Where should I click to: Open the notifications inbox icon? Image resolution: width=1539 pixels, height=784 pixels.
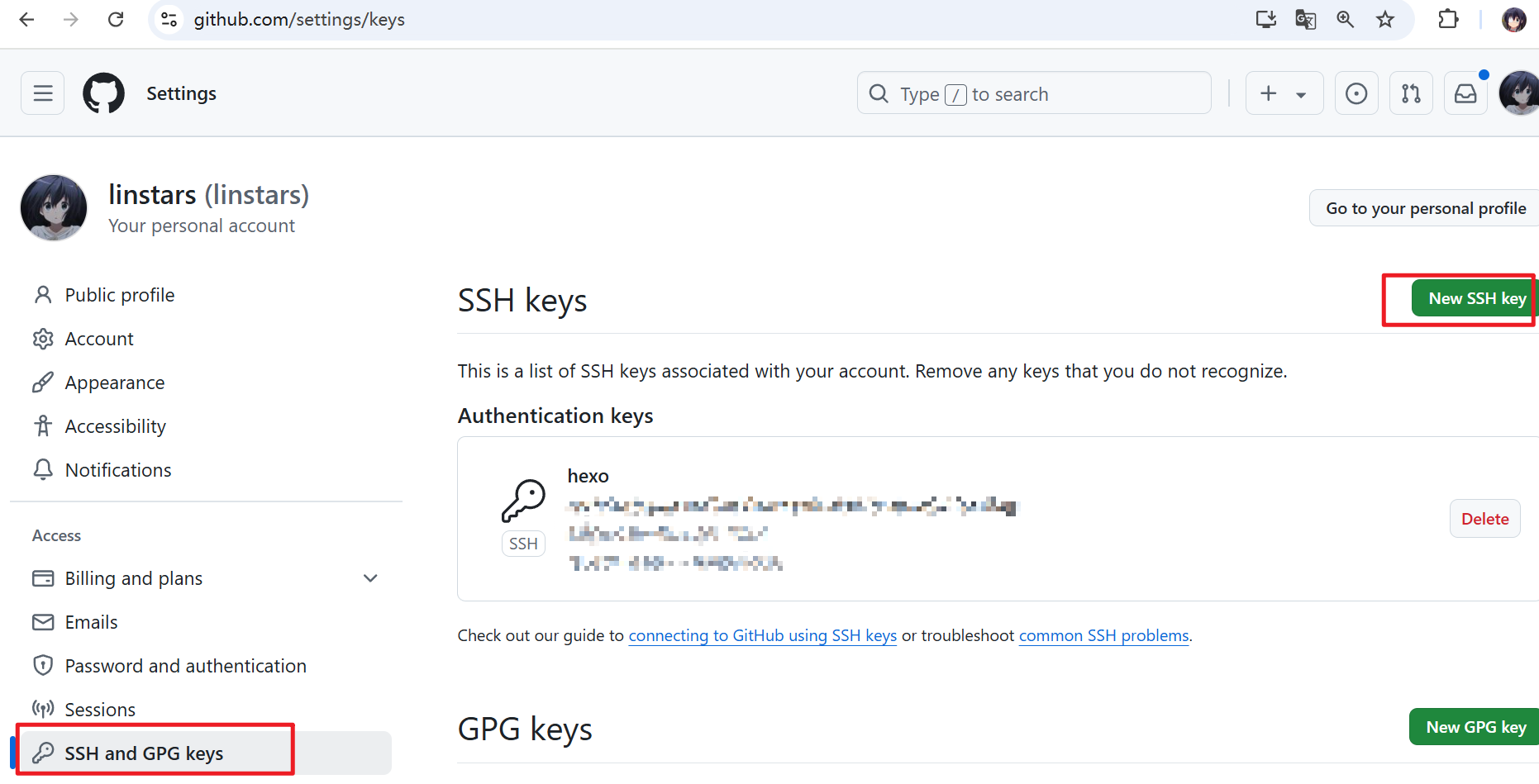[1465, 93]
